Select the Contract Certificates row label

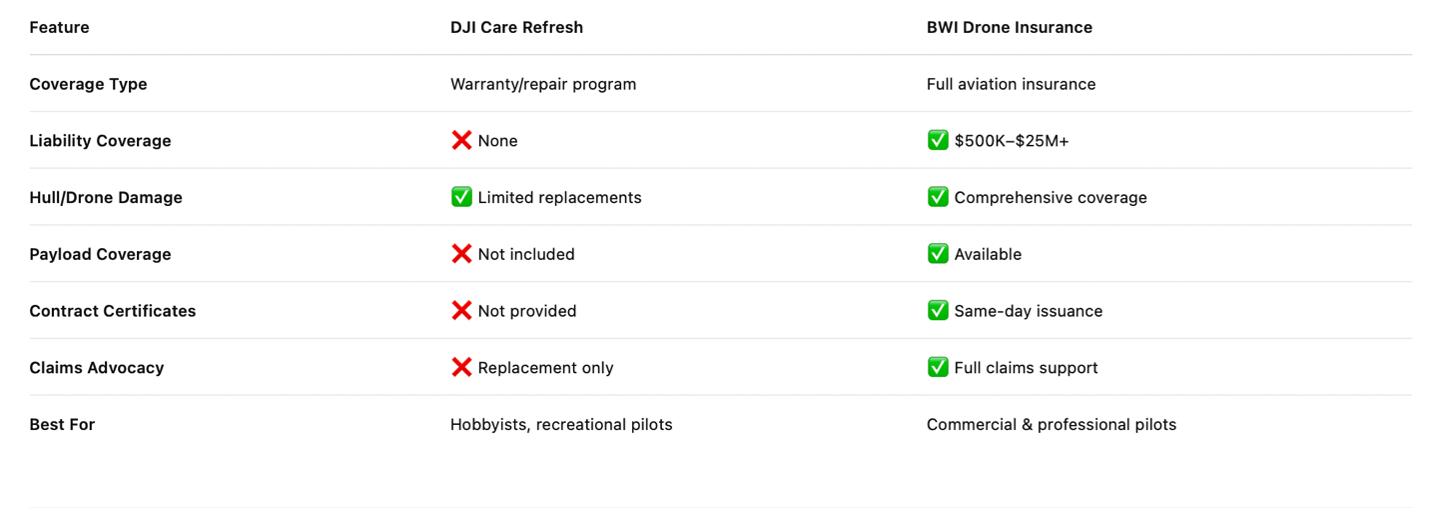coord(112,311)
